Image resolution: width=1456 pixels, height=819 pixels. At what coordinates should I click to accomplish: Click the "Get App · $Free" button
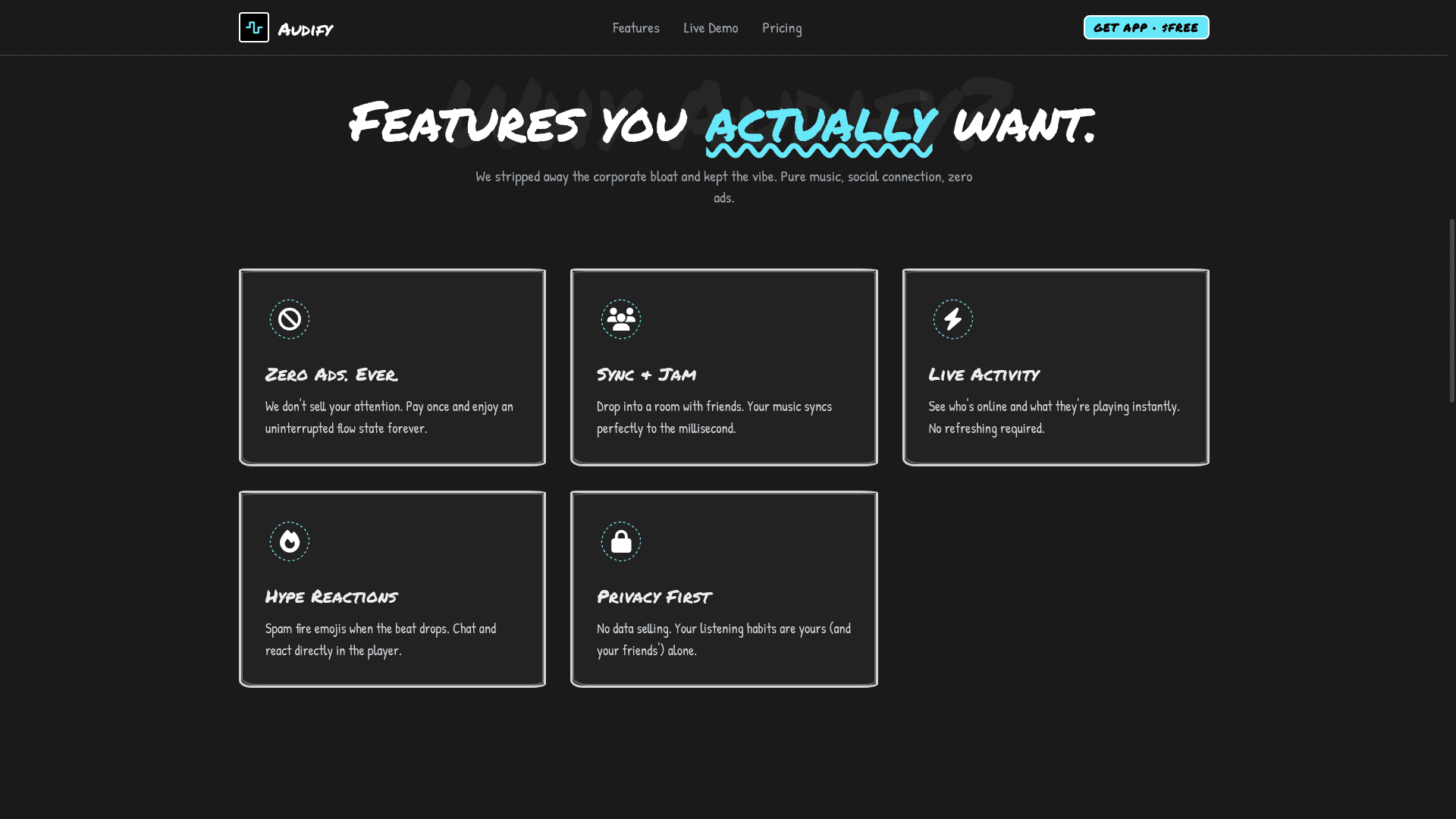[1146, 27]
